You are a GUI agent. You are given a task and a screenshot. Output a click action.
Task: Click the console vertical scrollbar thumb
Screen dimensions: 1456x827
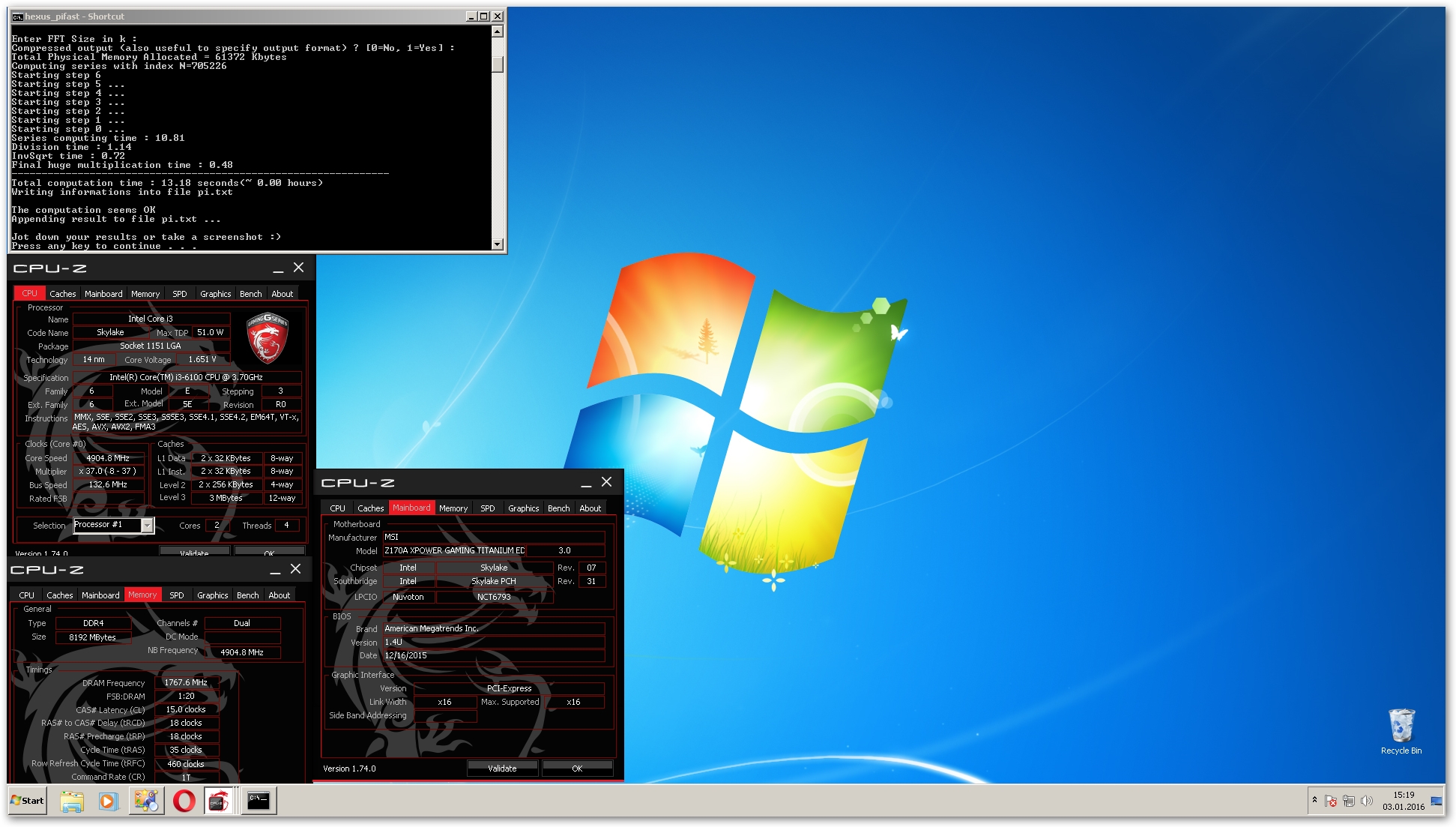[498, 63]
